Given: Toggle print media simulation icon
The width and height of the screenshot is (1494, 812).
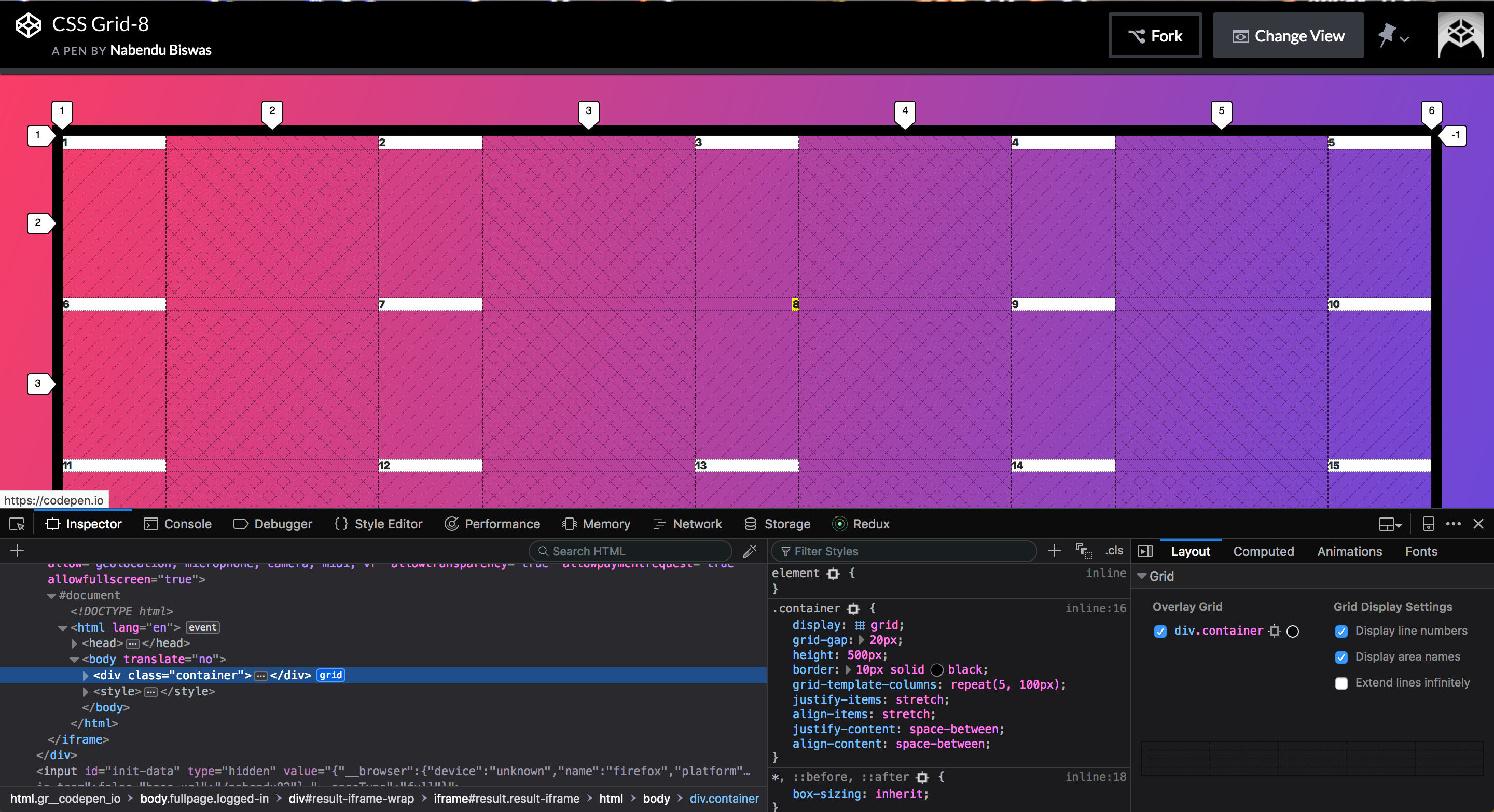Looking at the screenshot, I should click(x=1083, y=551).
